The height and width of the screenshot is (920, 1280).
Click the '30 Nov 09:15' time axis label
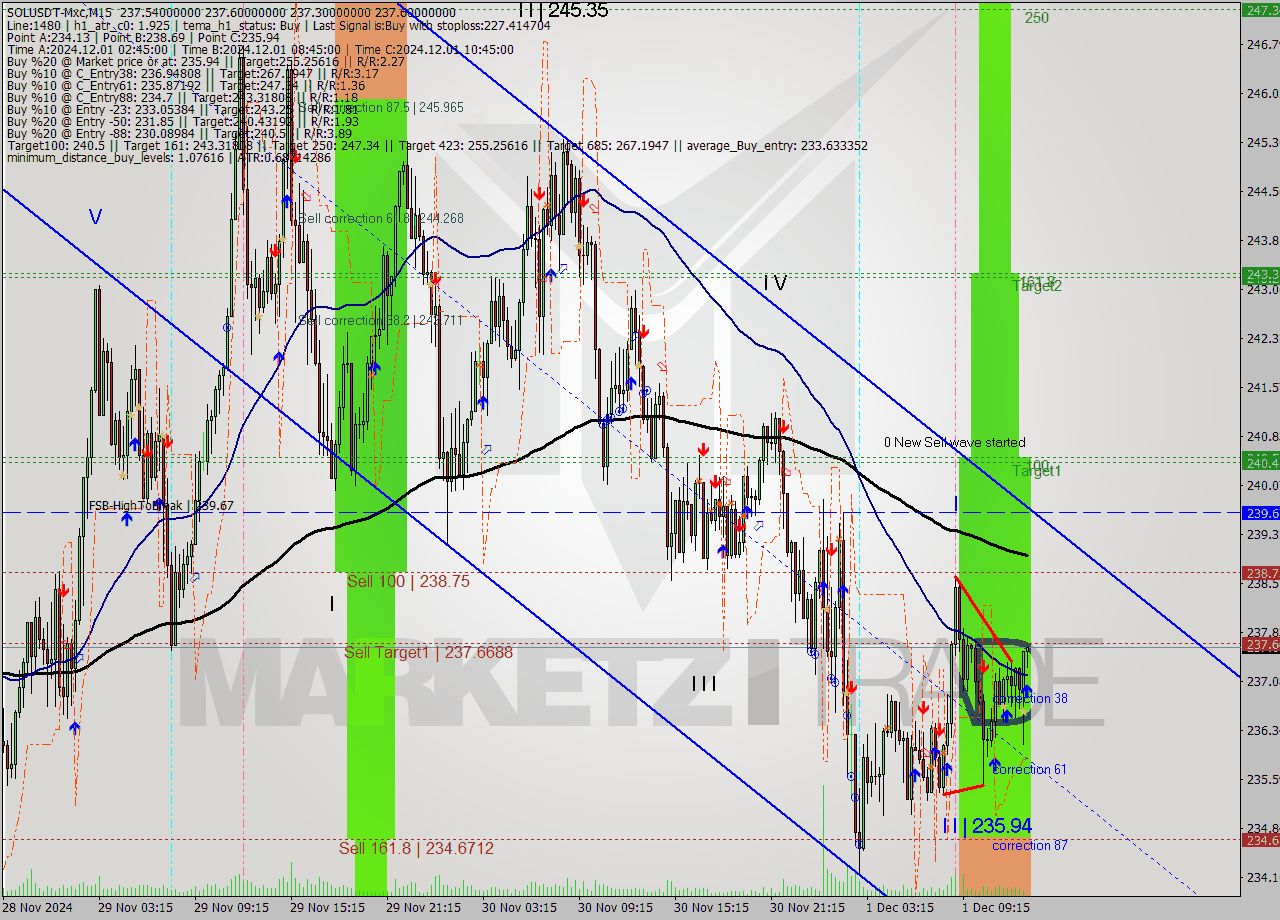click(x=615, y=908)
